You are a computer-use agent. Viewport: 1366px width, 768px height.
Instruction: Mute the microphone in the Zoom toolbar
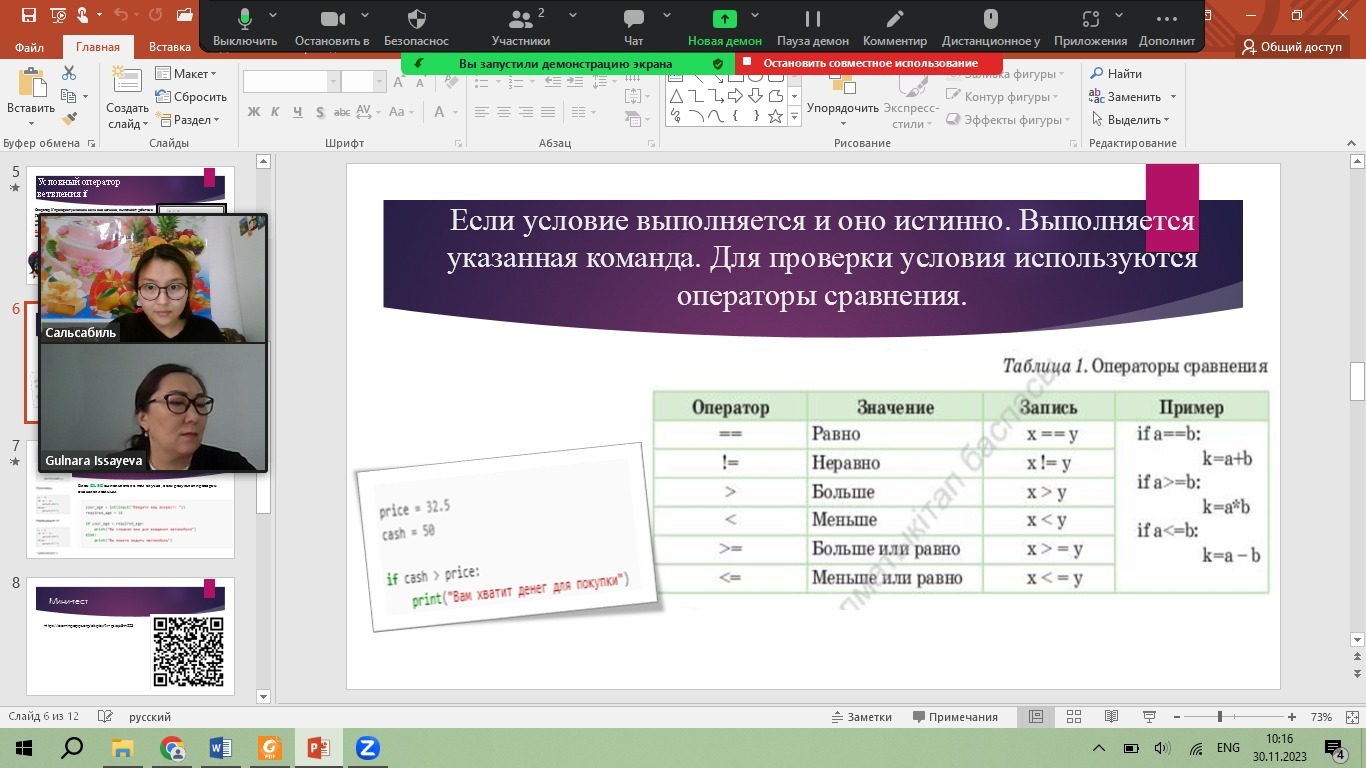[244, 20]
